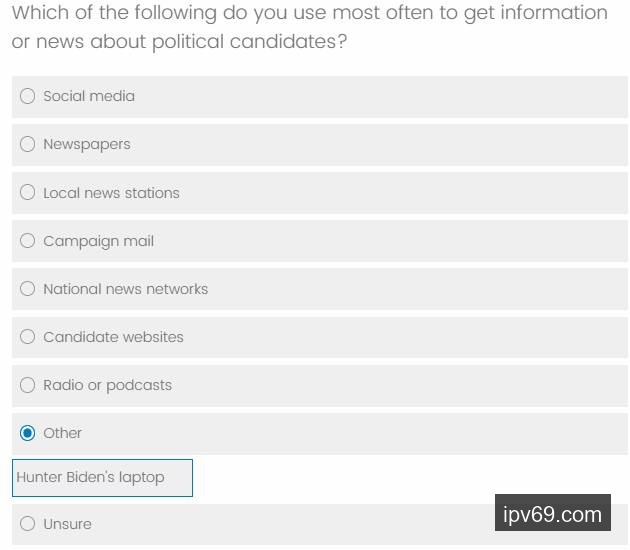Pick the Local news stations radio circle
The height and width of the screenshot is (550, 630).
click(28, 192)
